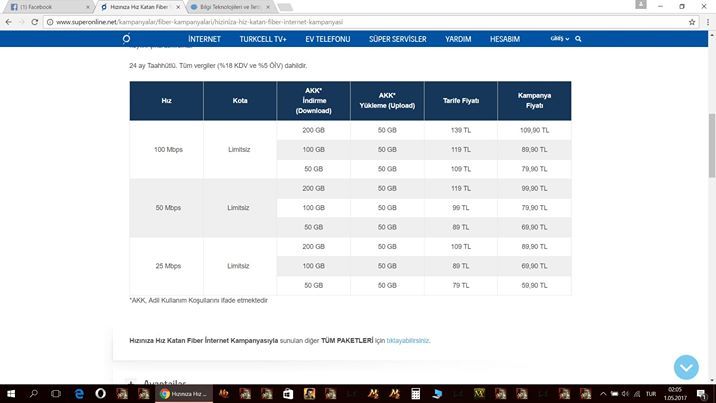Go forward using the browser forward arrow
Image resolution: width=716 pixels, height=403 pixels.
point(21,22)
